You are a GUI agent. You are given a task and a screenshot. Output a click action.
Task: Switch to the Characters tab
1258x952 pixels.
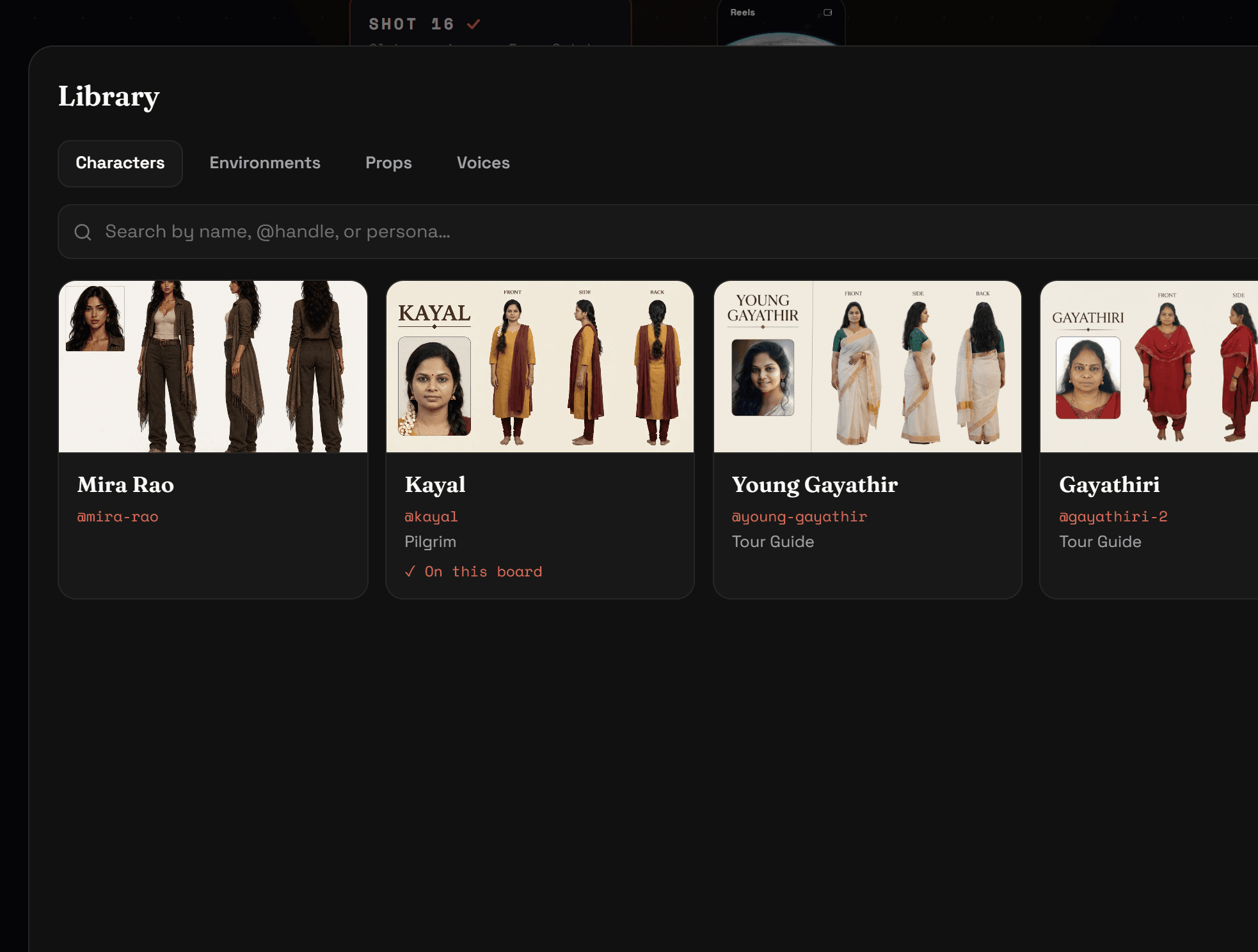(120, 163)
